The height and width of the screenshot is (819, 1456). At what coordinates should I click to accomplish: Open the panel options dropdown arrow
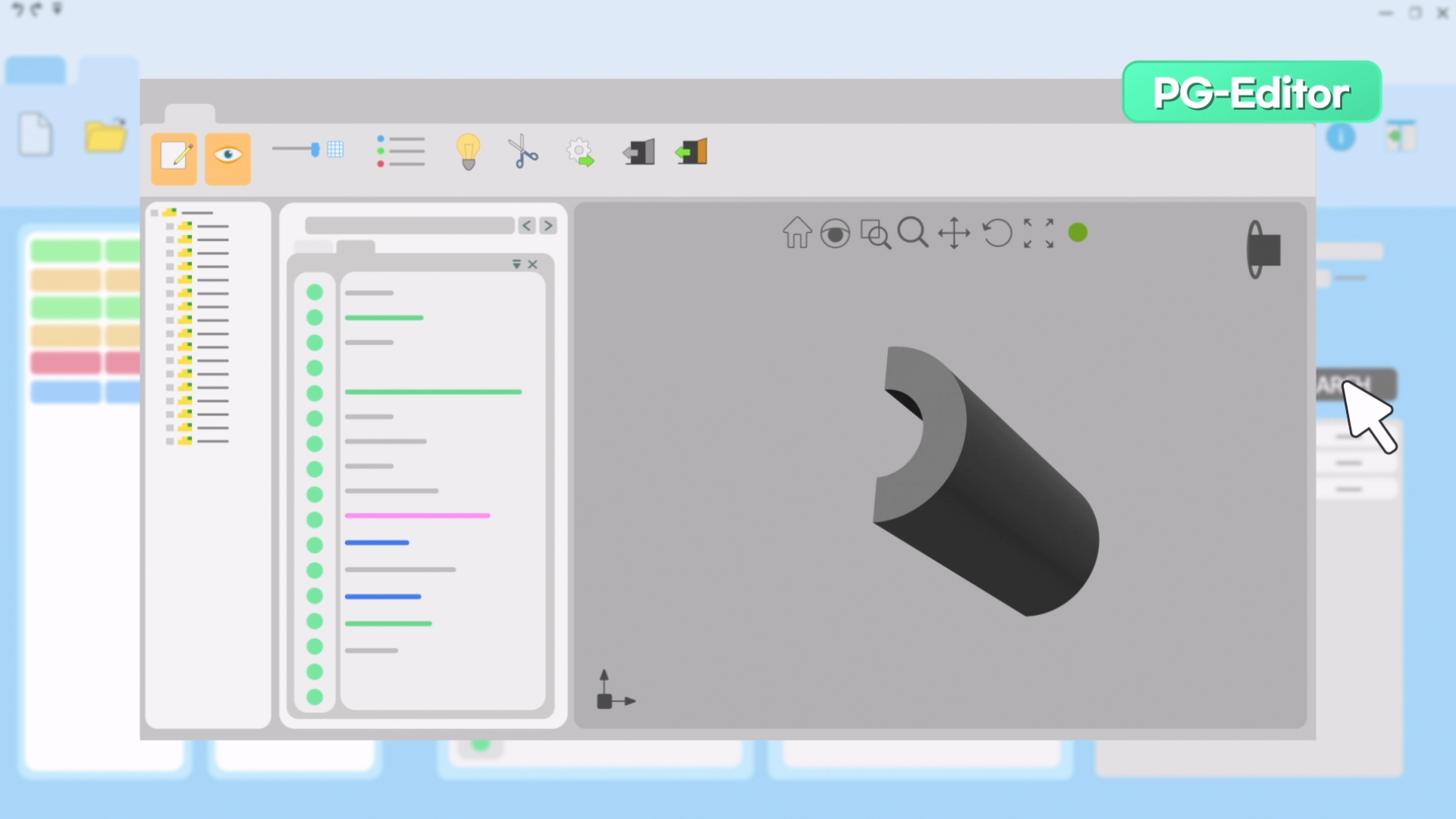(x=516, y=265)
